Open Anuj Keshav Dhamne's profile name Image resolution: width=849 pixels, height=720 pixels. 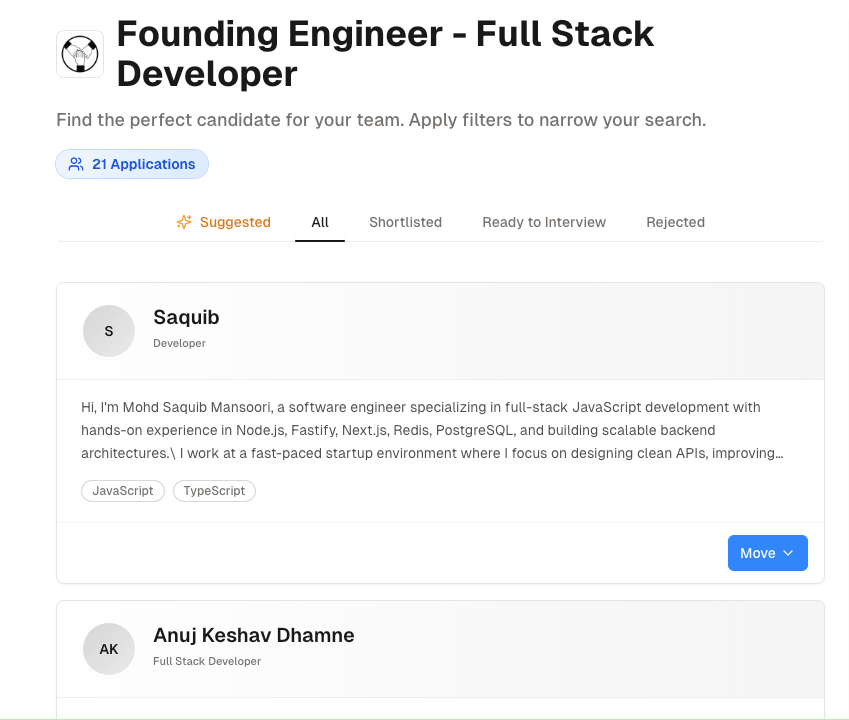click(253, 635)
